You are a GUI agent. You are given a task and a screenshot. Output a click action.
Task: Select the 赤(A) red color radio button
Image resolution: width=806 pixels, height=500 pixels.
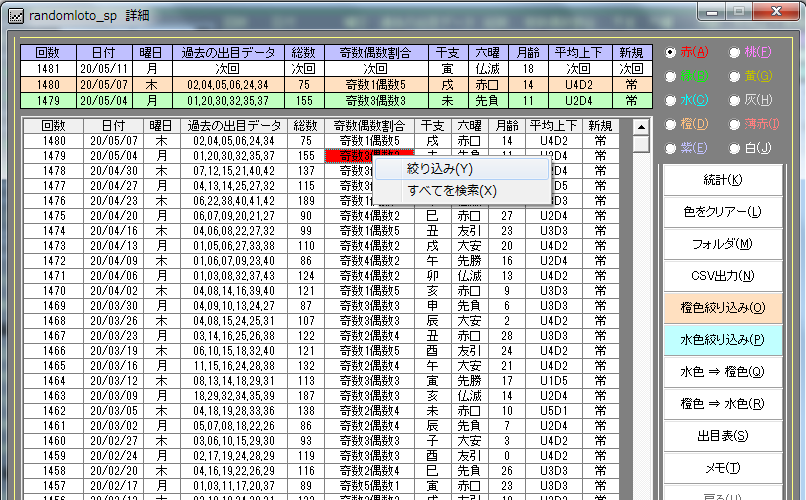pos(687,52)
